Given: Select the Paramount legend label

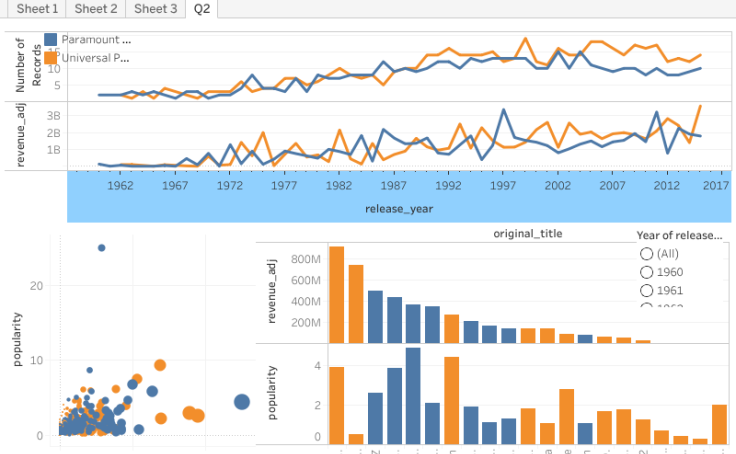Looking at the screenshot, I should (x=96, y=39).
